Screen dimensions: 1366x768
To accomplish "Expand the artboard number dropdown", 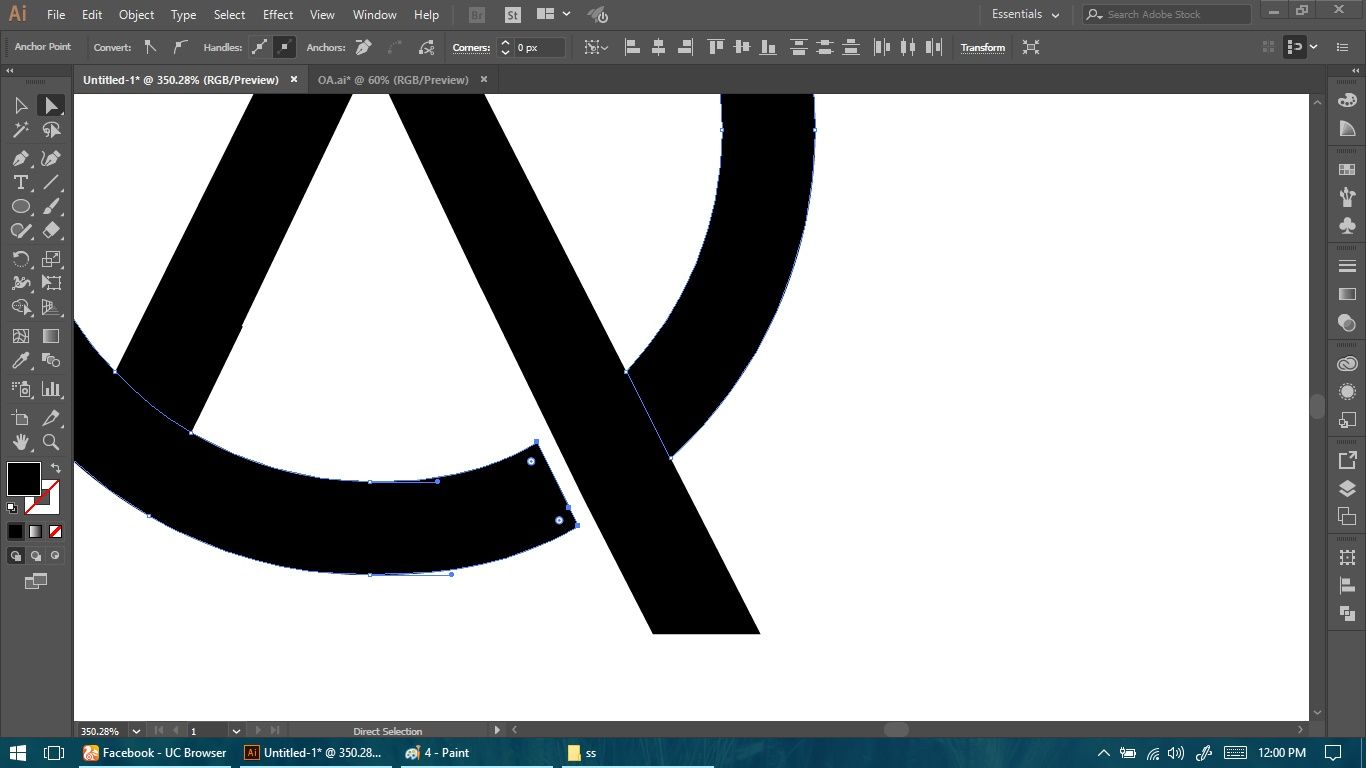I will [x=237, y=732].
